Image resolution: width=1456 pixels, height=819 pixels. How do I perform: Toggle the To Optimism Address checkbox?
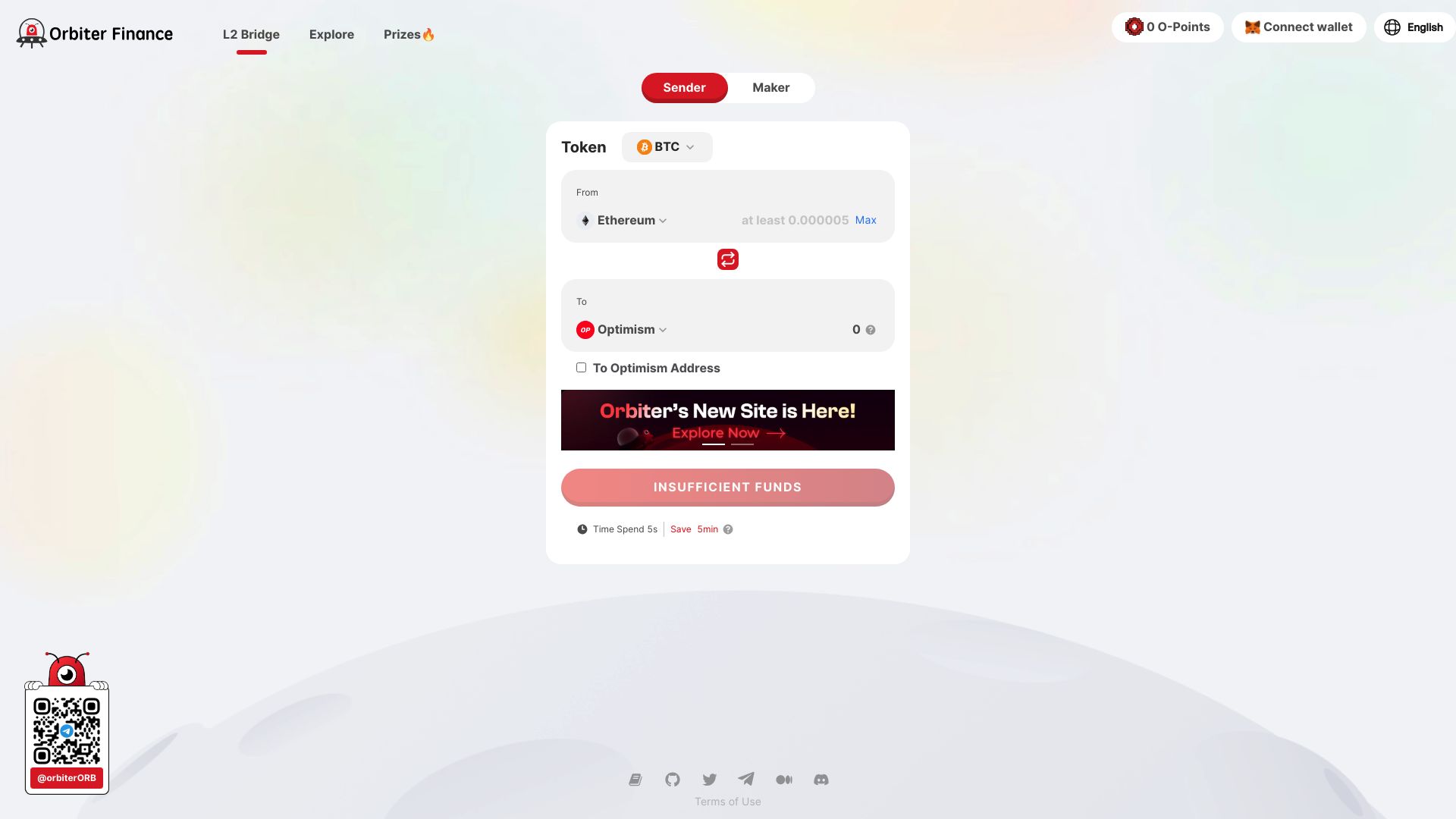tap(581, 368)
